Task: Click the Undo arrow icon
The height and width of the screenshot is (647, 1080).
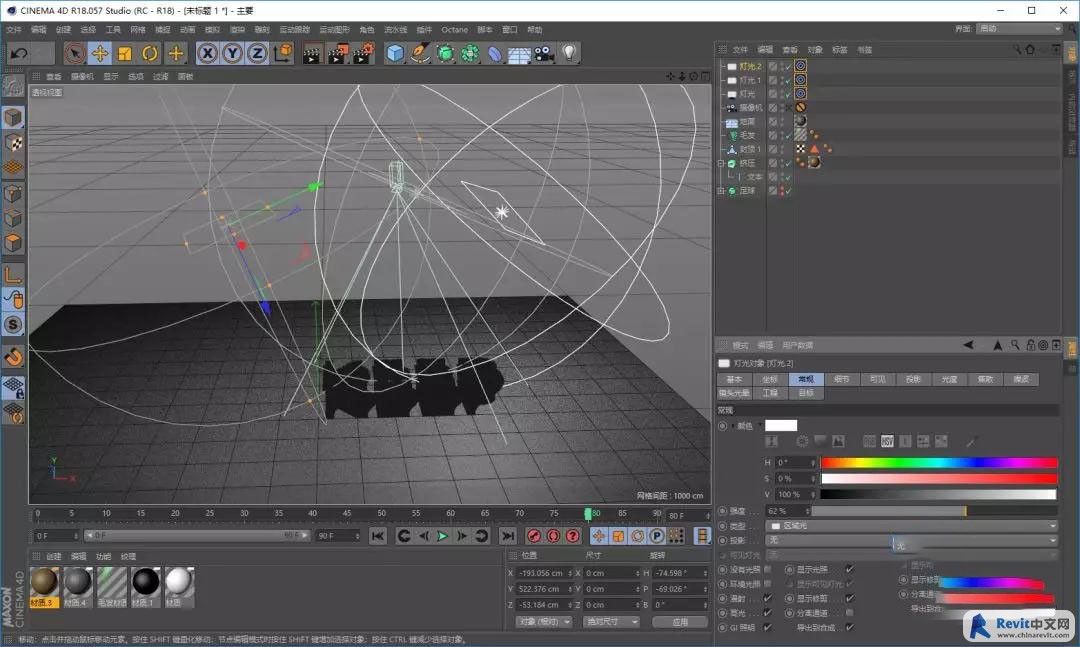Action: (19, 53)
